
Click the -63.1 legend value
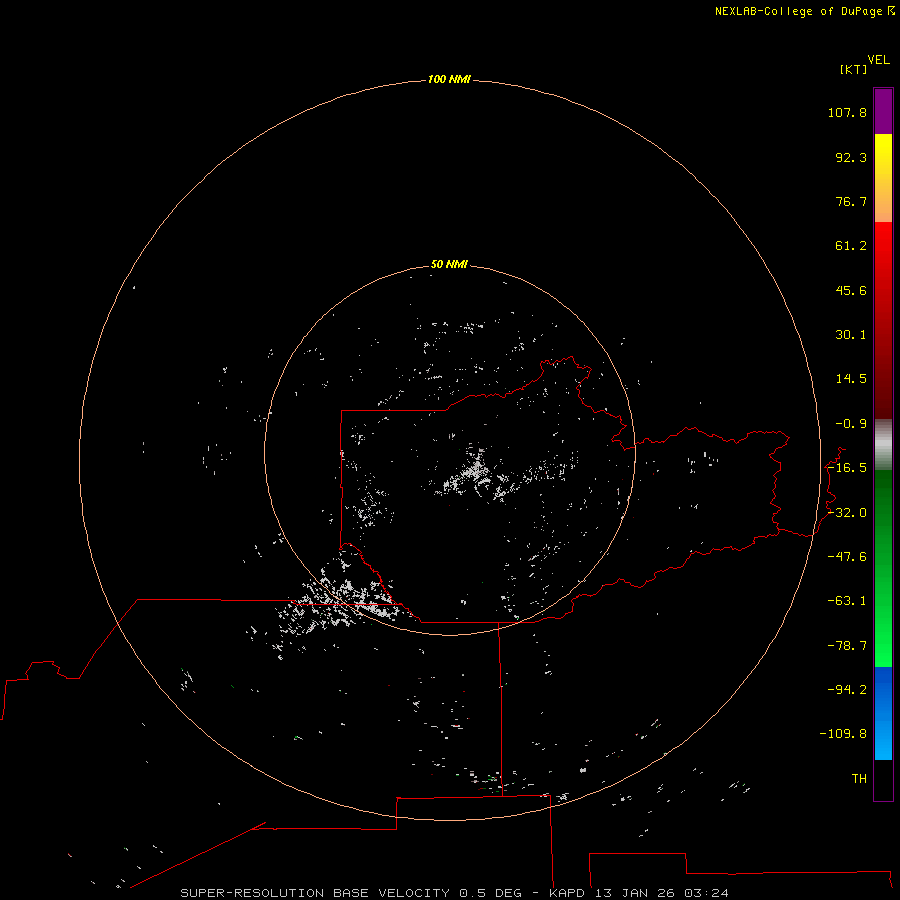click(x=847, y=601)
